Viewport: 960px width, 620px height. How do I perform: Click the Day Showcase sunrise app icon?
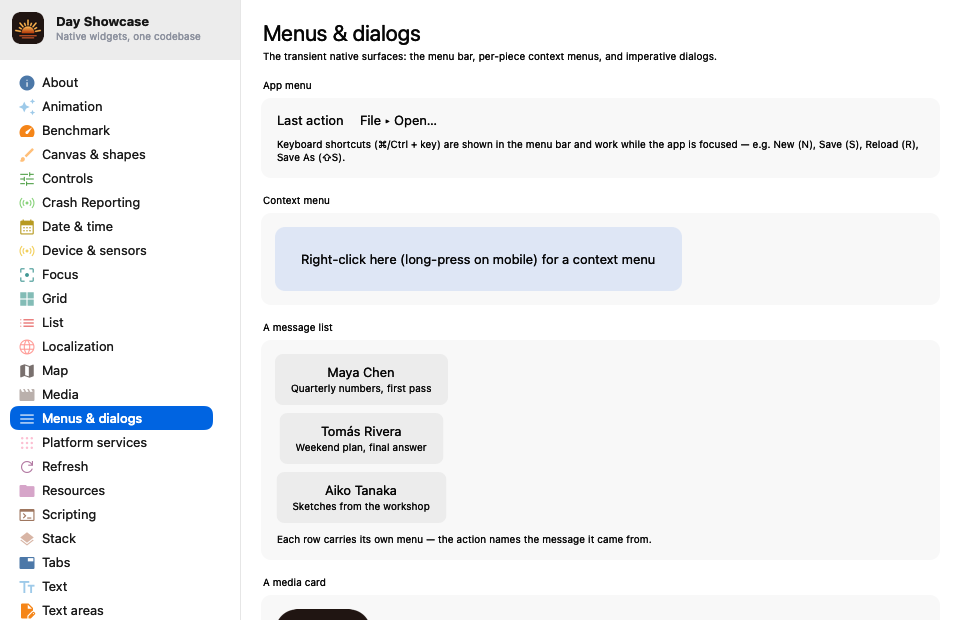point(28,28)
